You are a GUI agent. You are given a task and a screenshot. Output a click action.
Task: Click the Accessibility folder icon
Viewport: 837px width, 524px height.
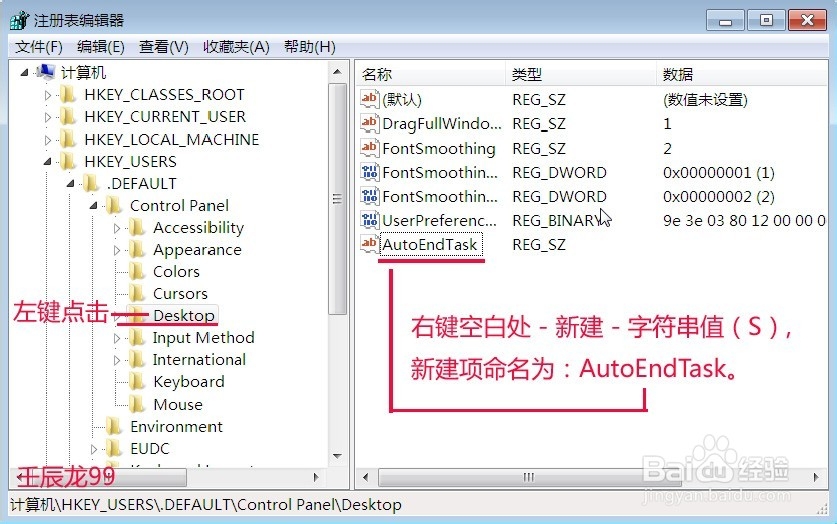(137, 227)
